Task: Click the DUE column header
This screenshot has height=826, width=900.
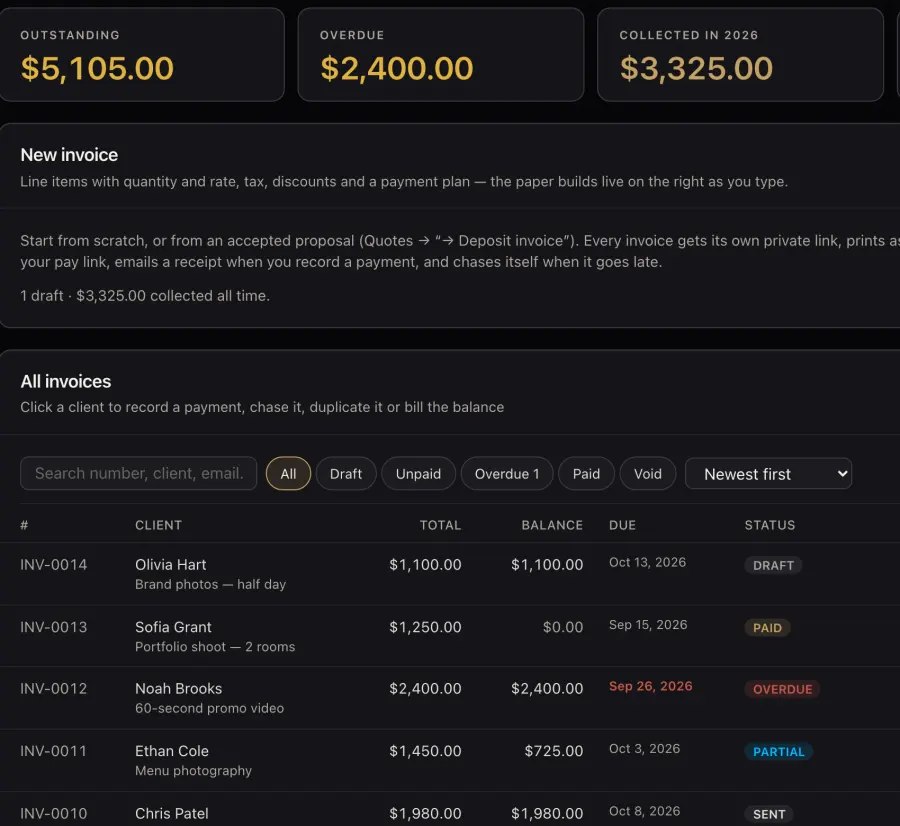Action: click(x=622, y=525)
